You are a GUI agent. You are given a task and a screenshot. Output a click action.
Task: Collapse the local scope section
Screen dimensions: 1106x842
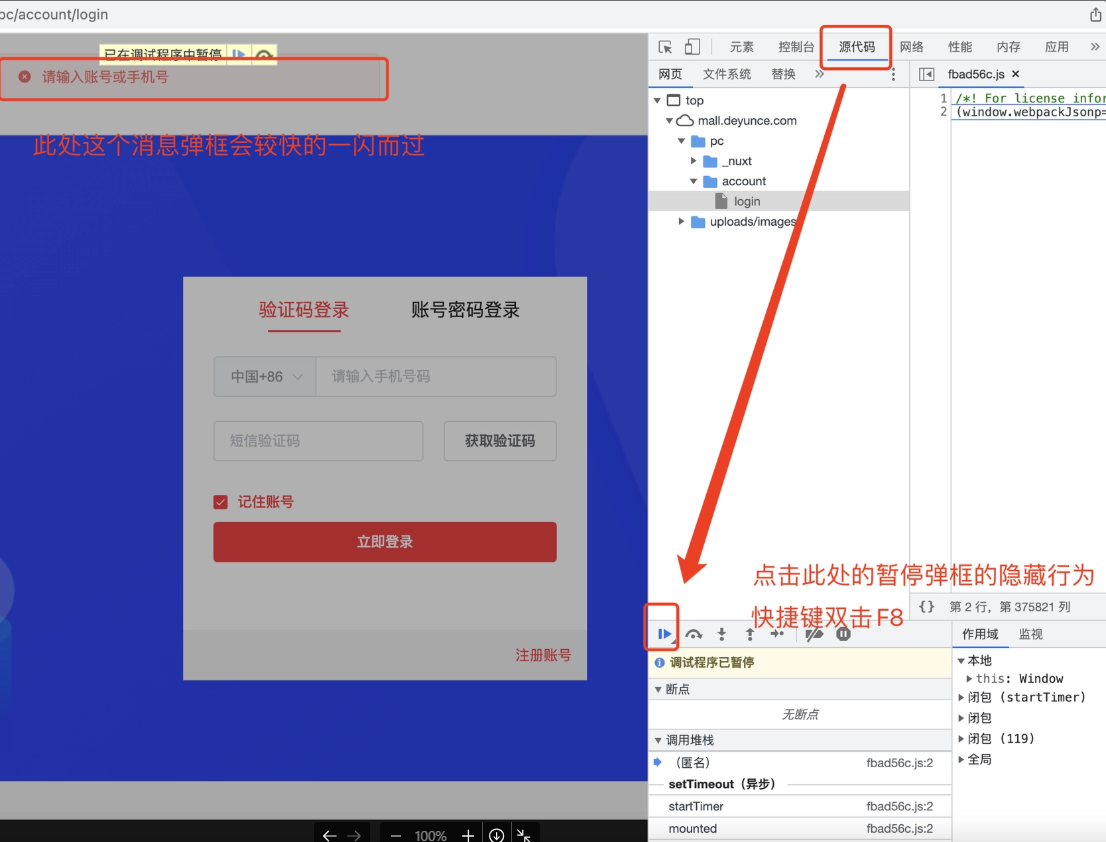pyautogui.click(x=961, y=661)
